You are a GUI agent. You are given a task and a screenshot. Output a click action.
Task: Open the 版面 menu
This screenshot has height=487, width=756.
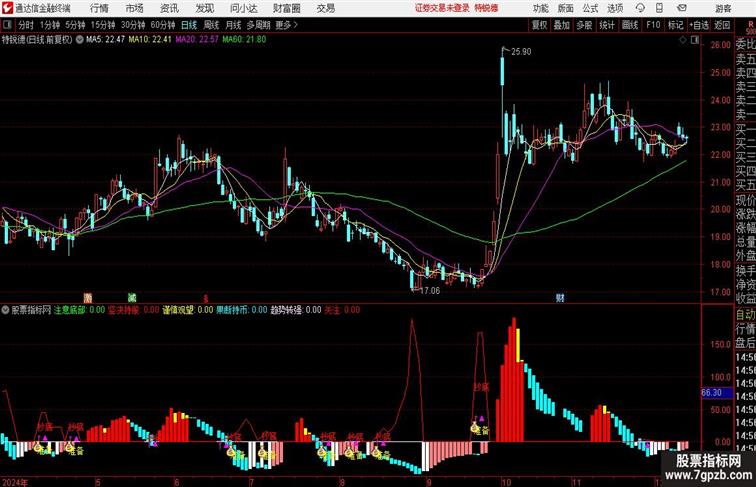[565, 8]
